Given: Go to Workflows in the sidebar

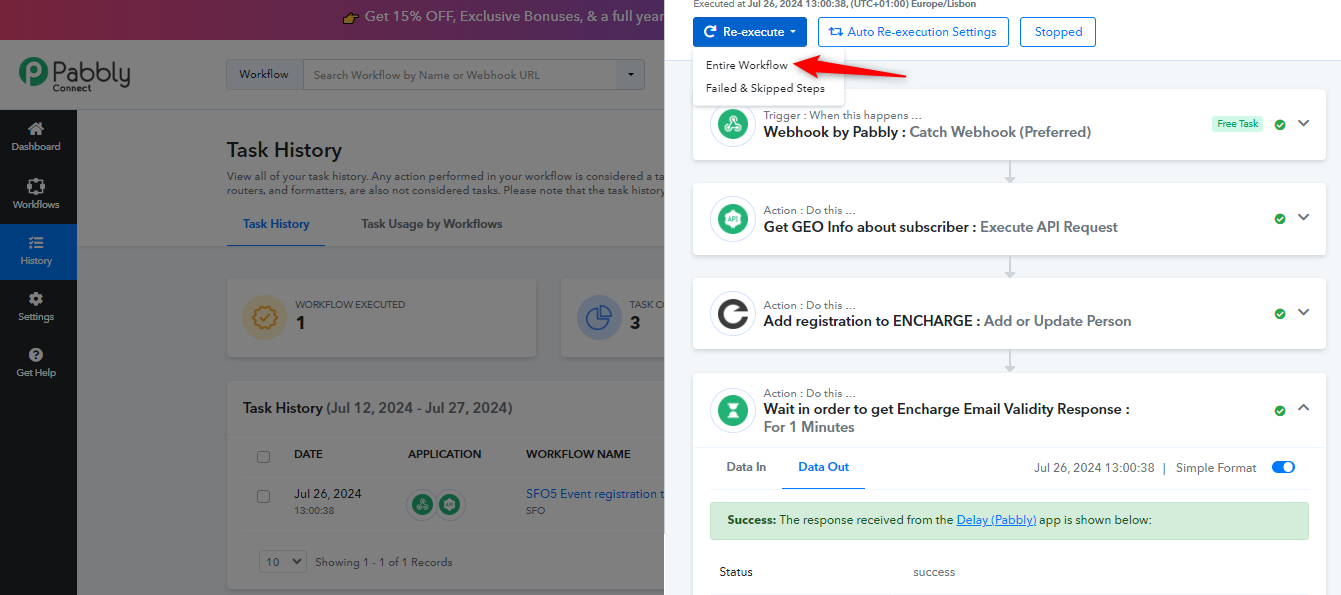Looking at the screenshot, I should tap(36, 194).
